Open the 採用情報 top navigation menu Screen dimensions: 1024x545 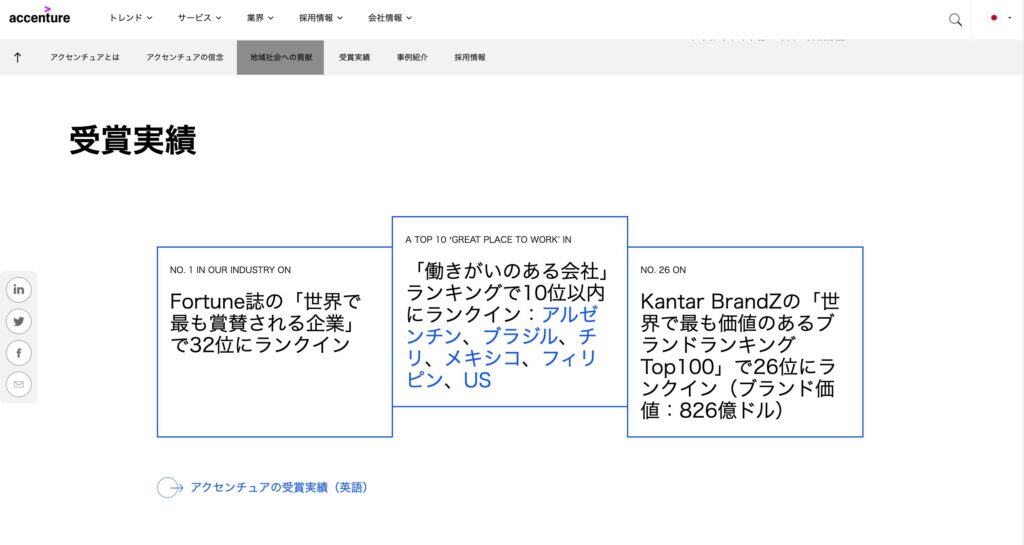coord(320,18)
